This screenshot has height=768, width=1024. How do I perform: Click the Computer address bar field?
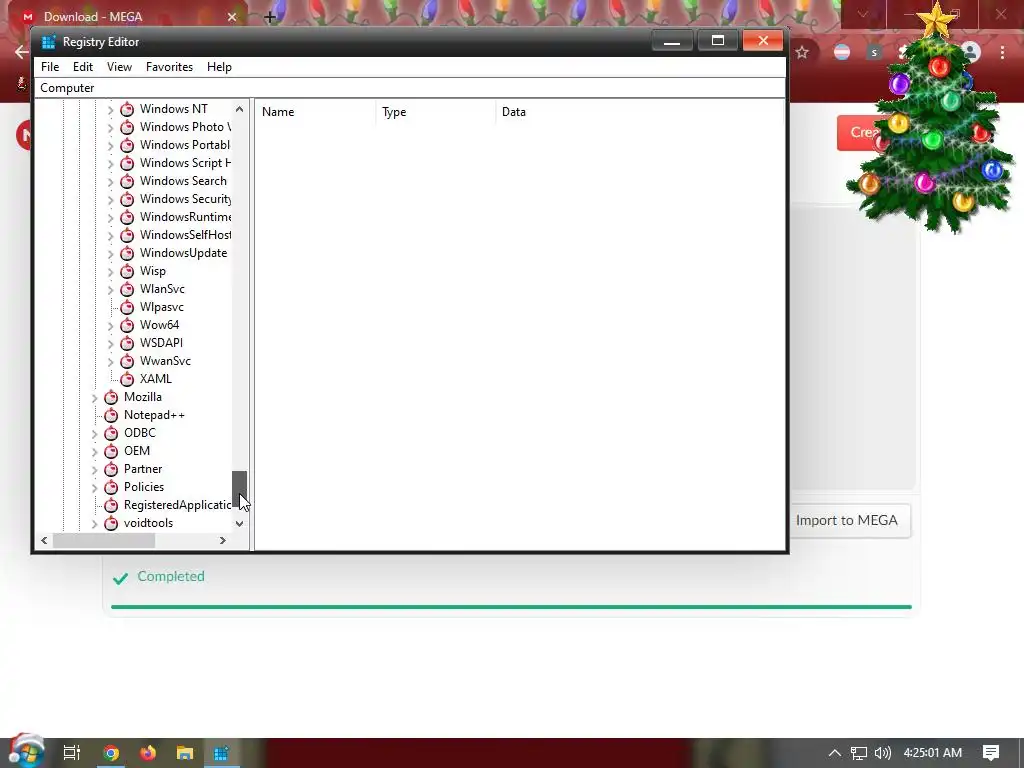pos(410,88)
